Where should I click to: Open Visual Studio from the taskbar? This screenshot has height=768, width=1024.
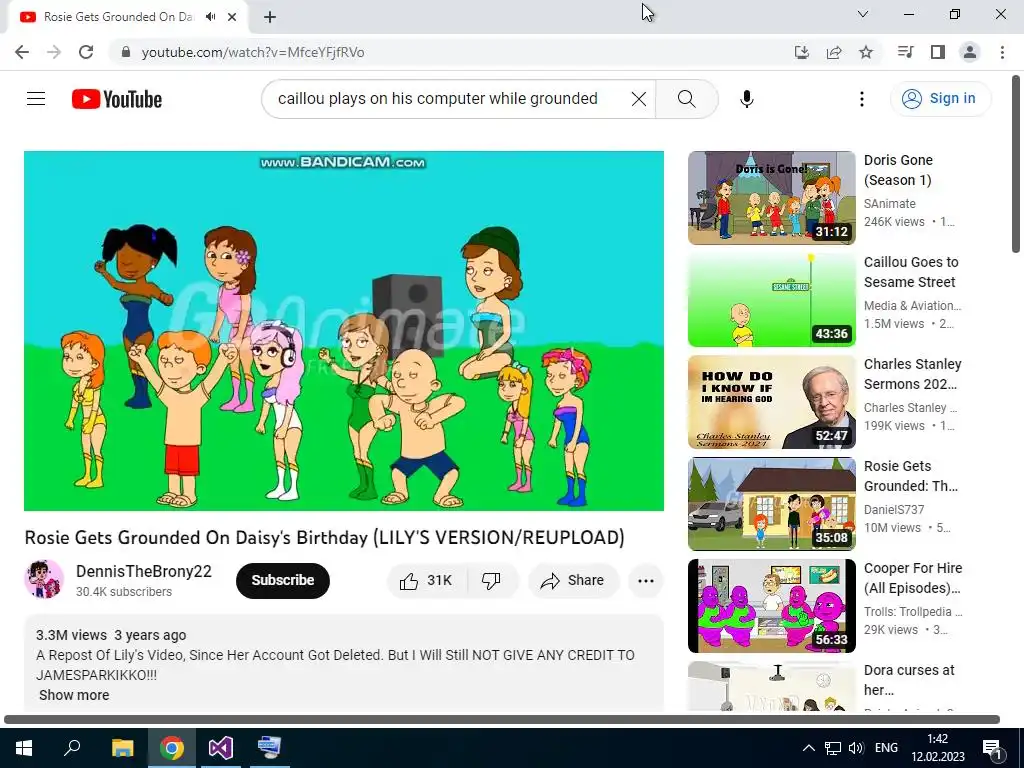[221, 747]
